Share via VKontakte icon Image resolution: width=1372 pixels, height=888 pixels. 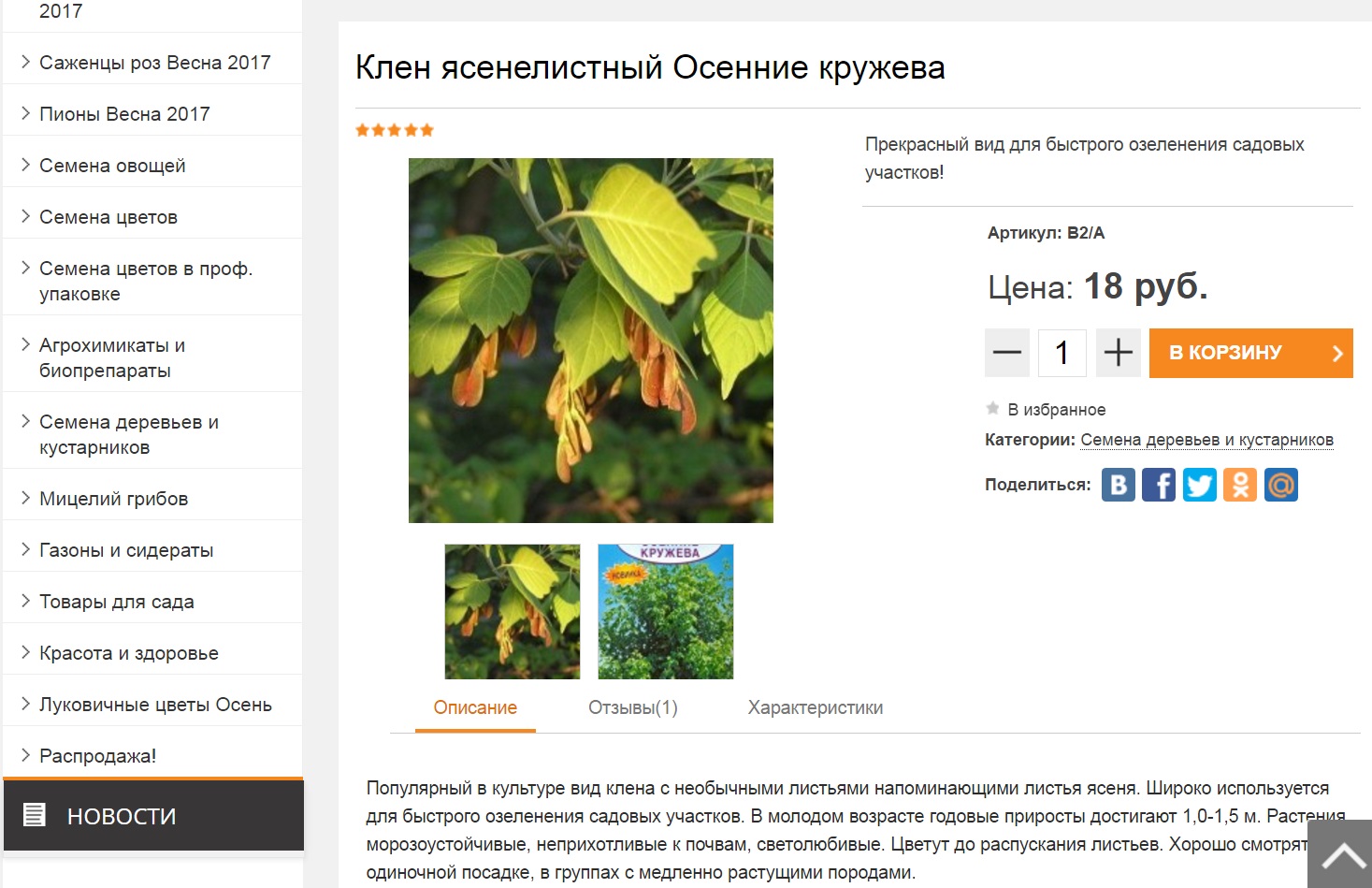pyautogui.click(x=1118, y=485)
